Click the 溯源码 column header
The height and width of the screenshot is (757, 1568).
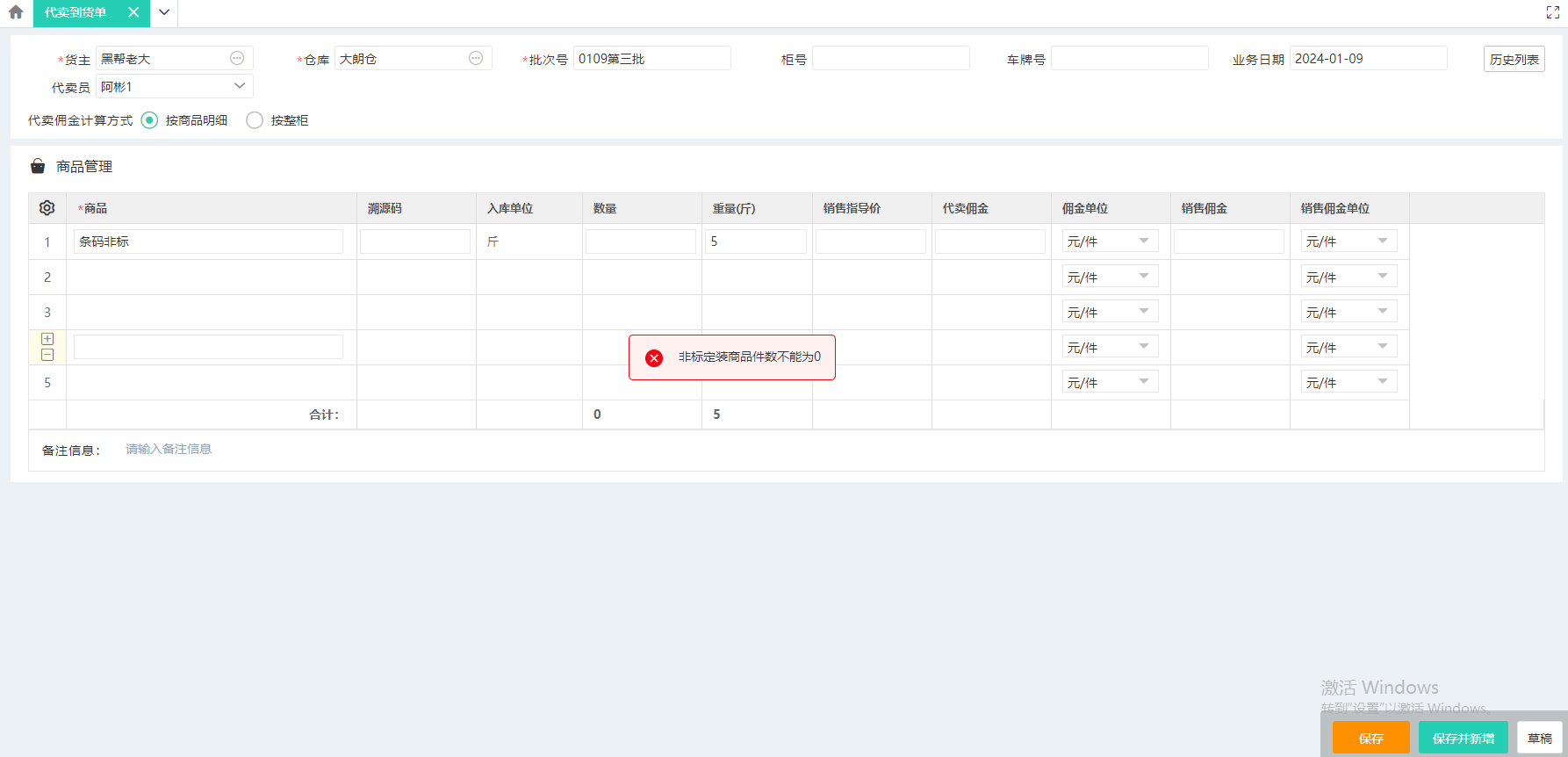[x=415, y=208]
